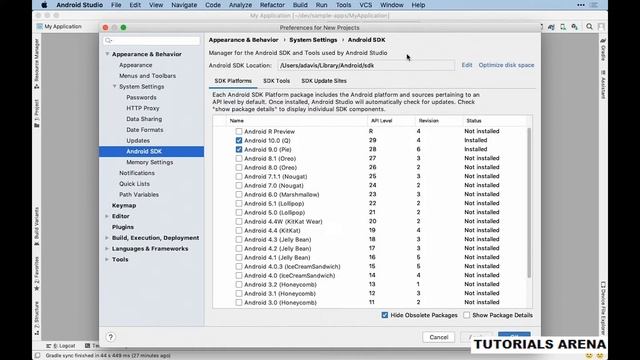Select HTTP Proxy tree item

(142, 108)
